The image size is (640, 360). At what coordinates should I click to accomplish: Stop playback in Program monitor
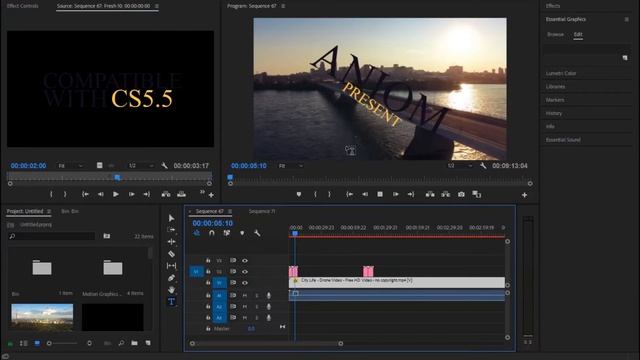[380, 195]
